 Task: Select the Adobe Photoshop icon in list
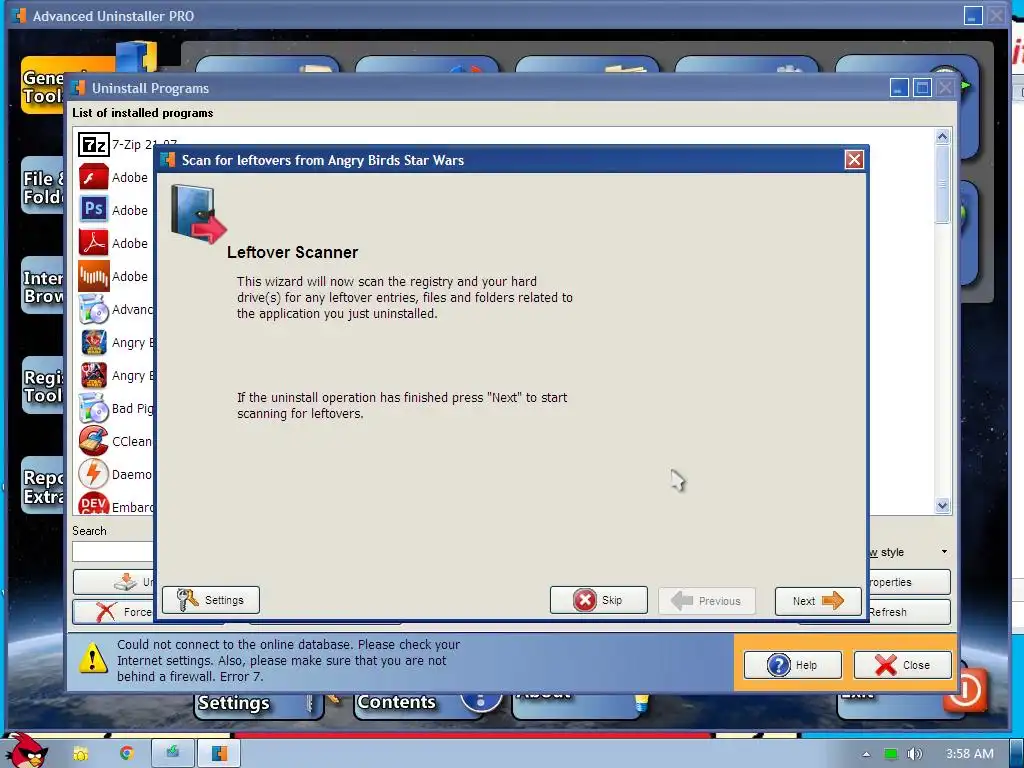tap(93, 210)
